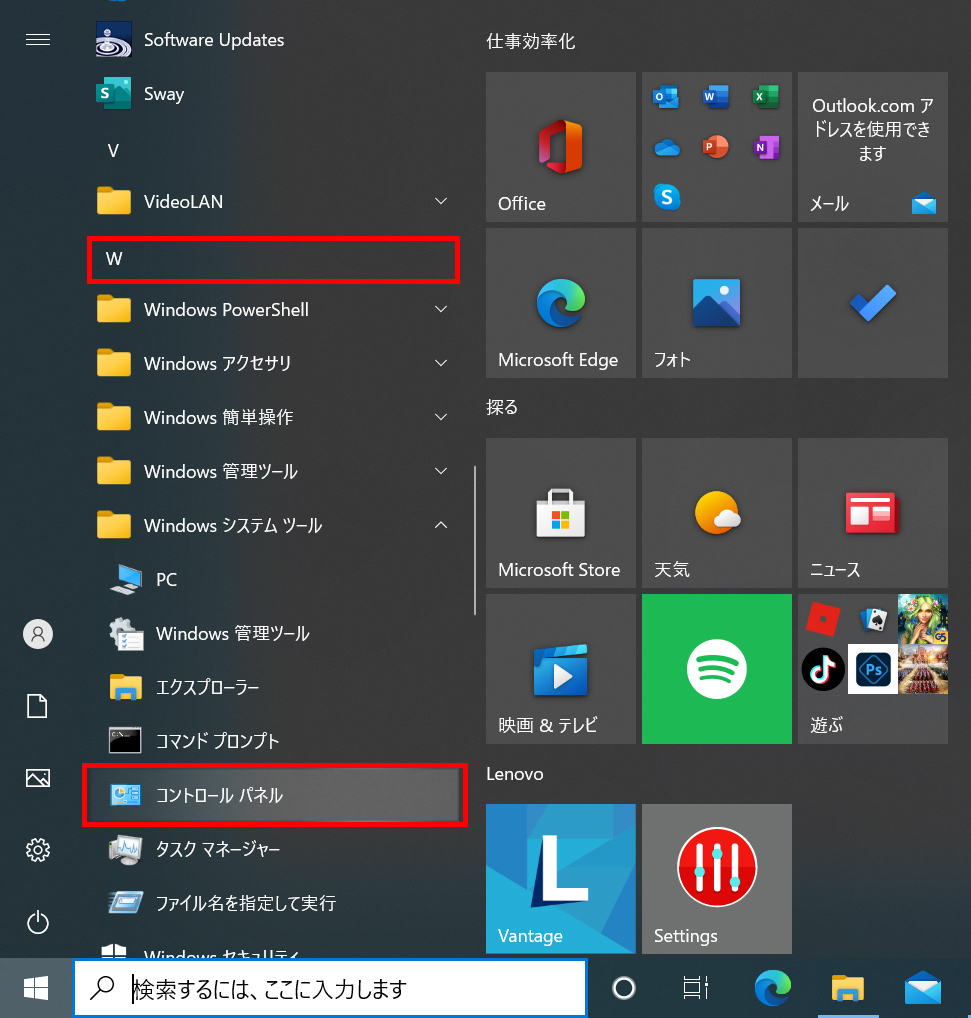Open エクスプローラー in the app list
Screen dimensions: 971x1018
(x=273, y=687)
